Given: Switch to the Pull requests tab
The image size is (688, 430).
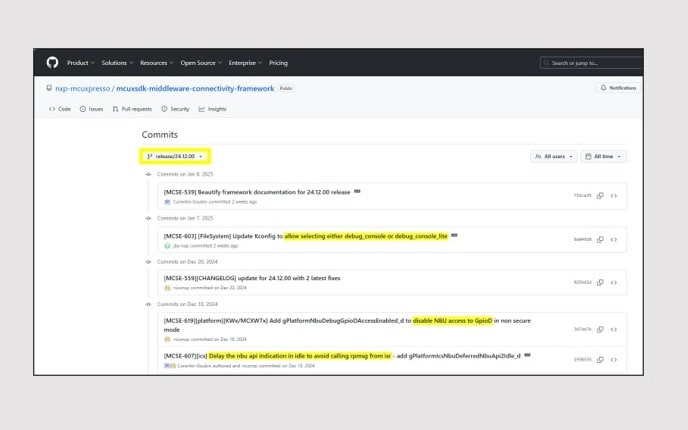Looking at the screenshot, I should coord(135,109).
